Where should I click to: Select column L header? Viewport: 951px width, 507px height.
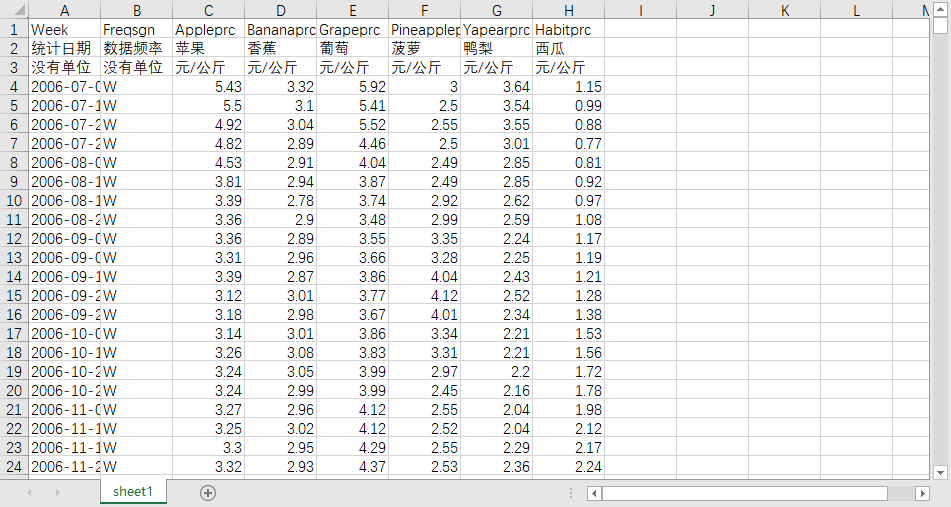(x=856, y=10)
